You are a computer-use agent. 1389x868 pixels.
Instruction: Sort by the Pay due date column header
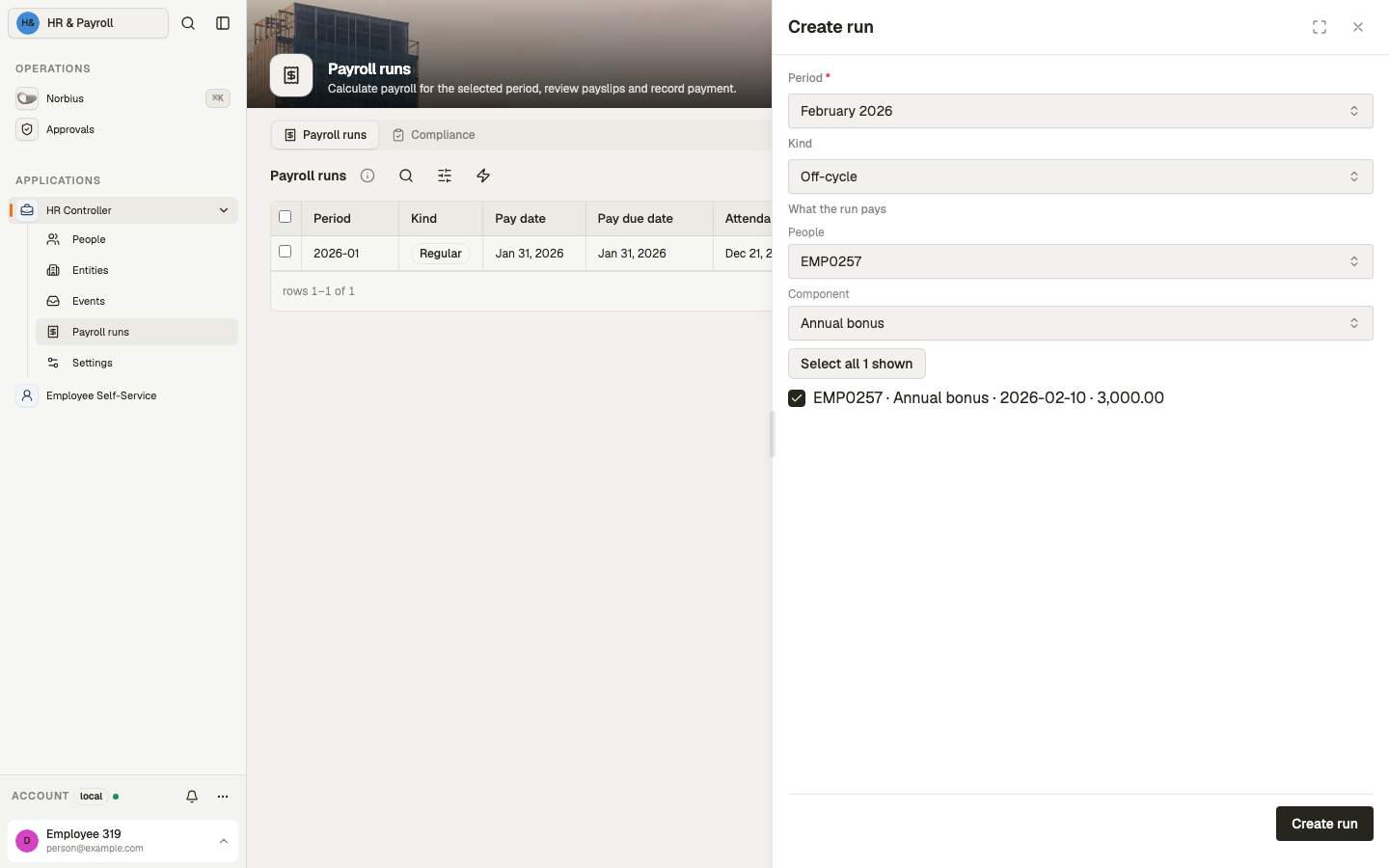649,219
